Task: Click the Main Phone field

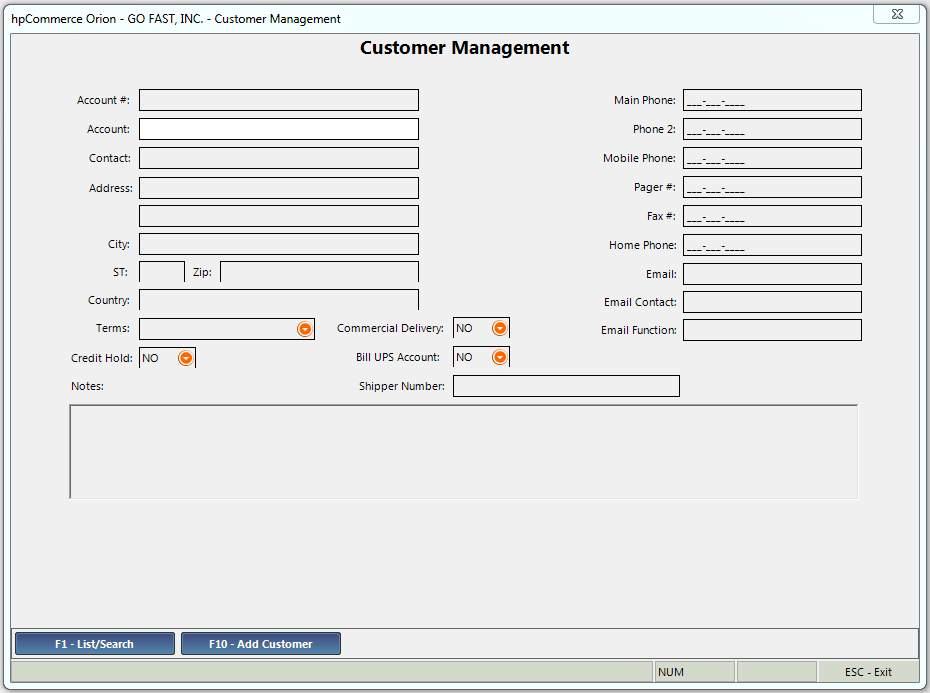Action: (771, 99)
